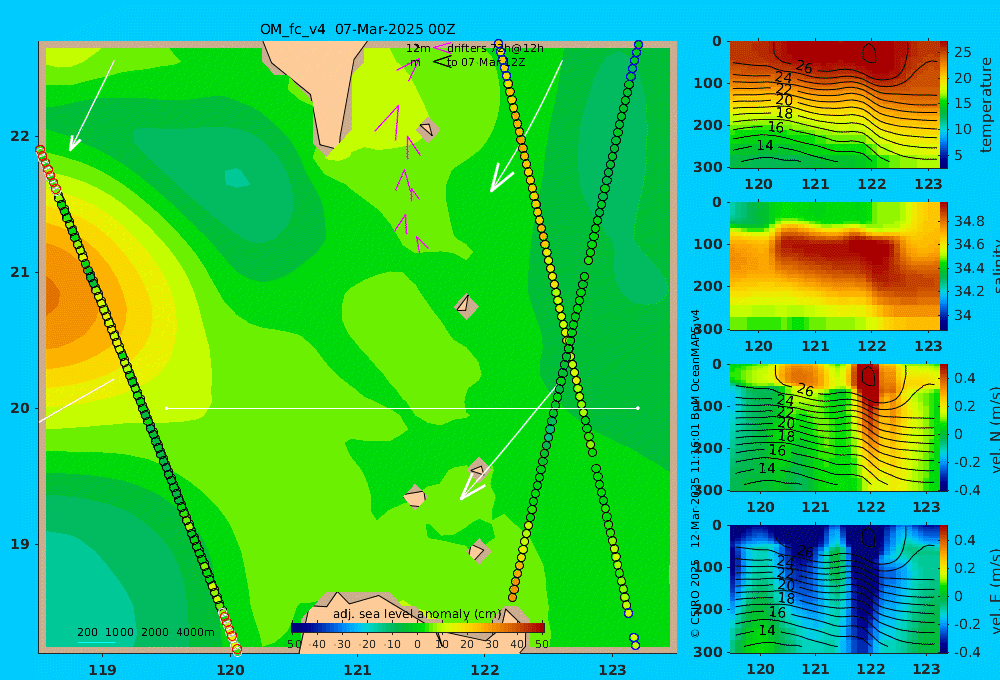1000x680 pixels.
Task: Click the right endpoint of the white transect line
Action: pos(638,408)
